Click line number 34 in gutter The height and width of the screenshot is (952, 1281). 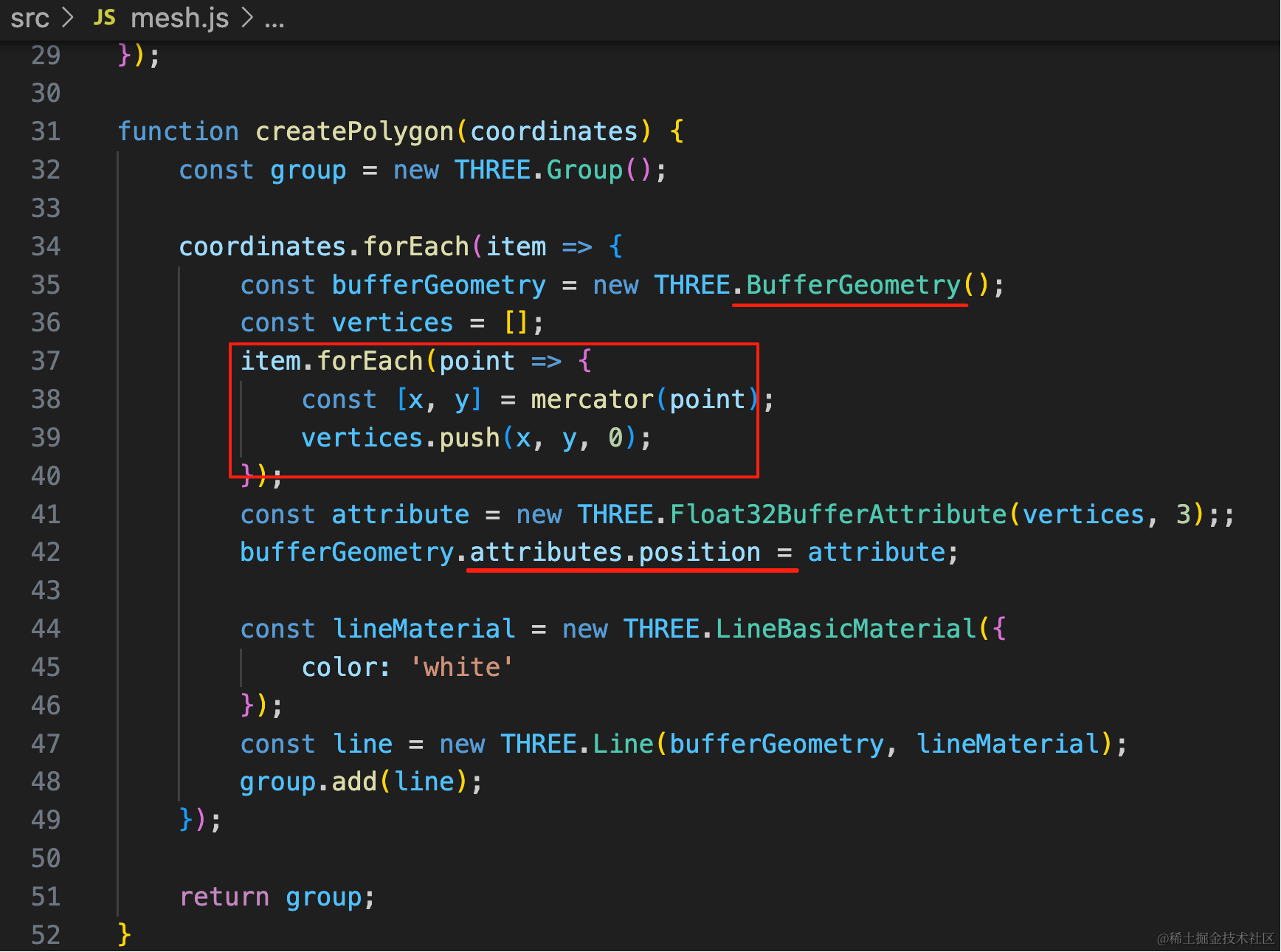click(x=46, y=246)
